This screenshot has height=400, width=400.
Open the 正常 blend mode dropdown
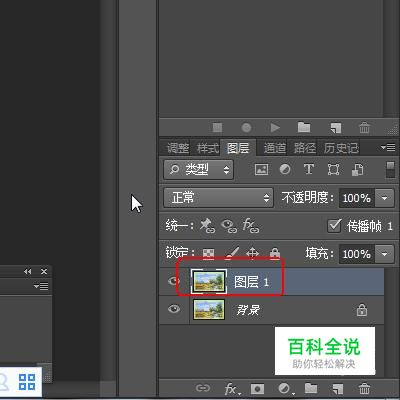pos(218,198)
